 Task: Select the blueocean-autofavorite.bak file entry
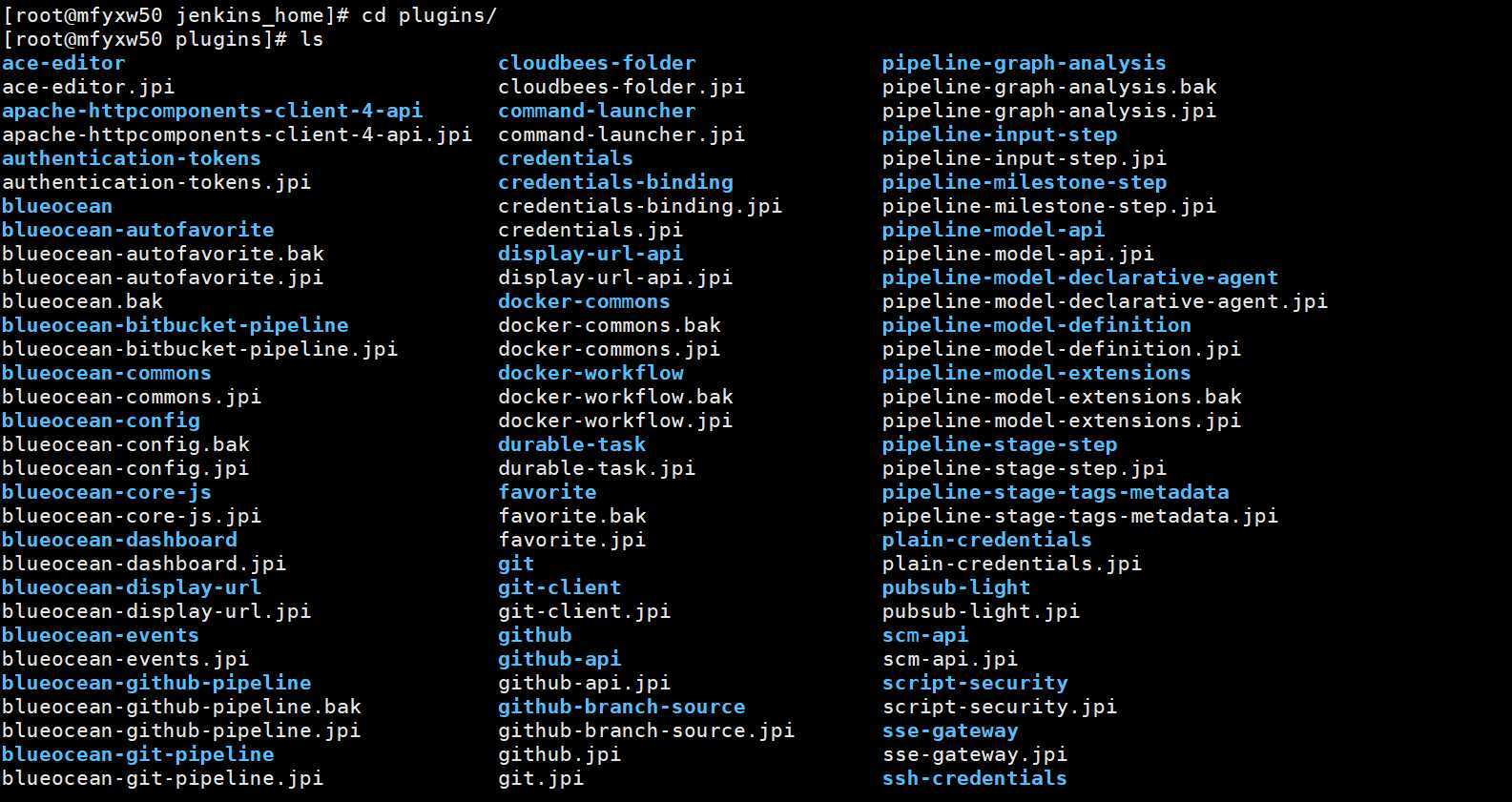pos(163,254)
